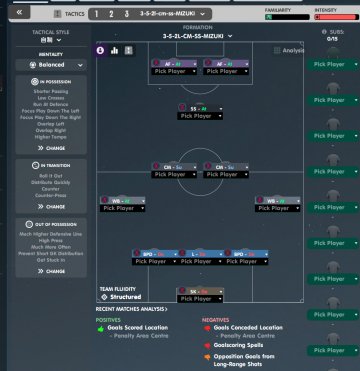Open the Recent Matches Analysis link
The width and height of the screenshot is (360, 371).
(x=132, y=309)
